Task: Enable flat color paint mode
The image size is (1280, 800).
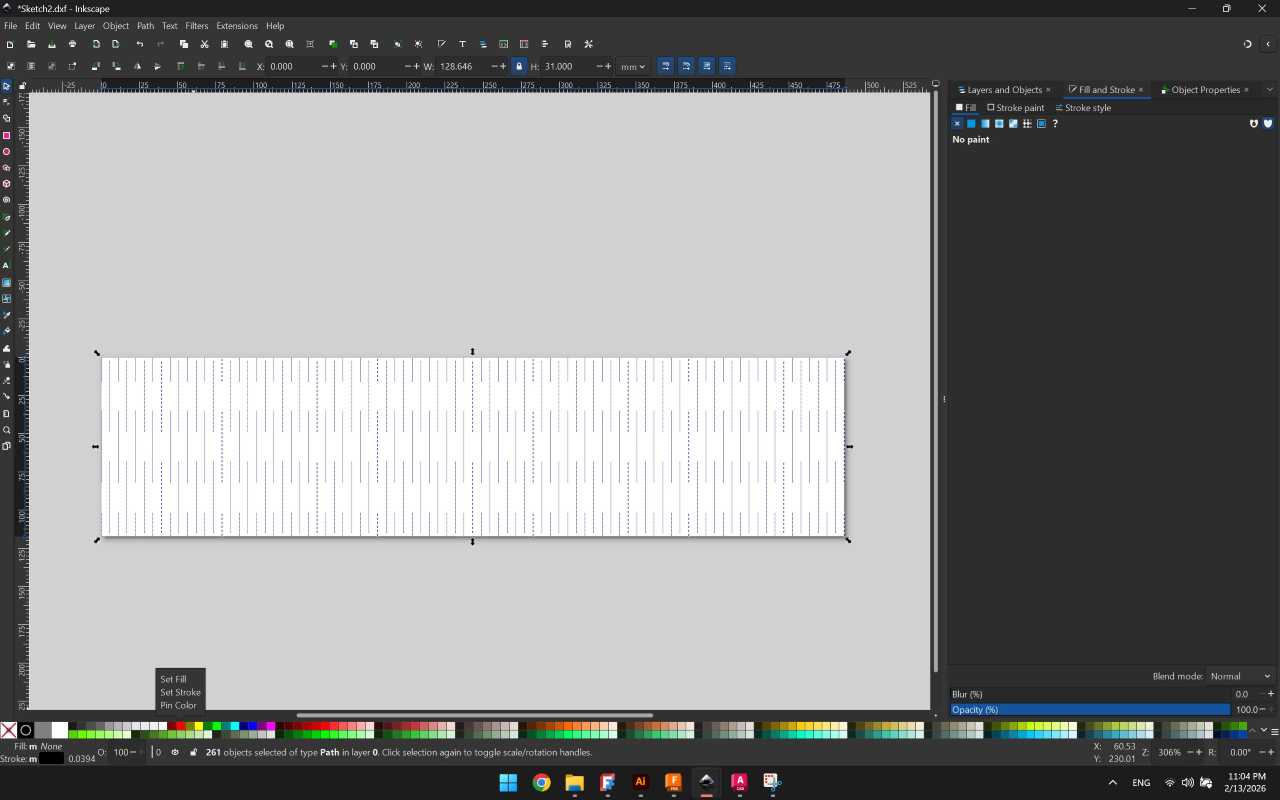Action: tap(970, 123)
